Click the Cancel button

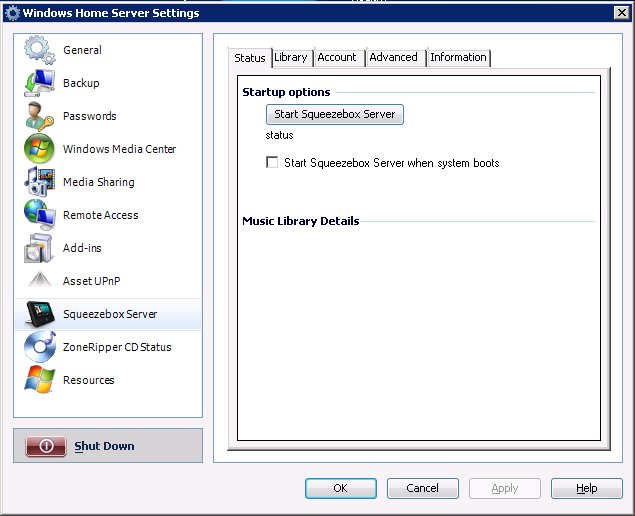[x=422, y=488]
